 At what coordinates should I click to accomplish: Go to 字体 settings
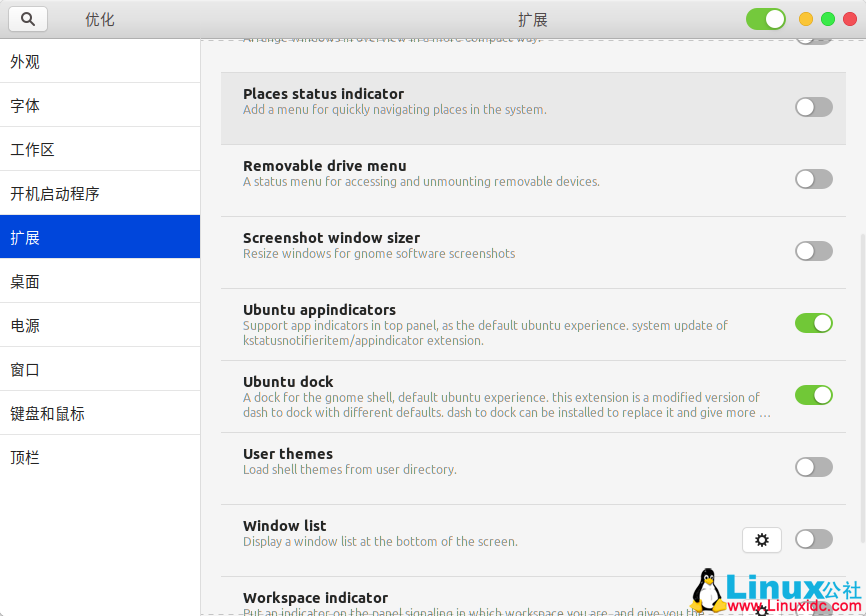pyautogui.click(x=100, y=105)
